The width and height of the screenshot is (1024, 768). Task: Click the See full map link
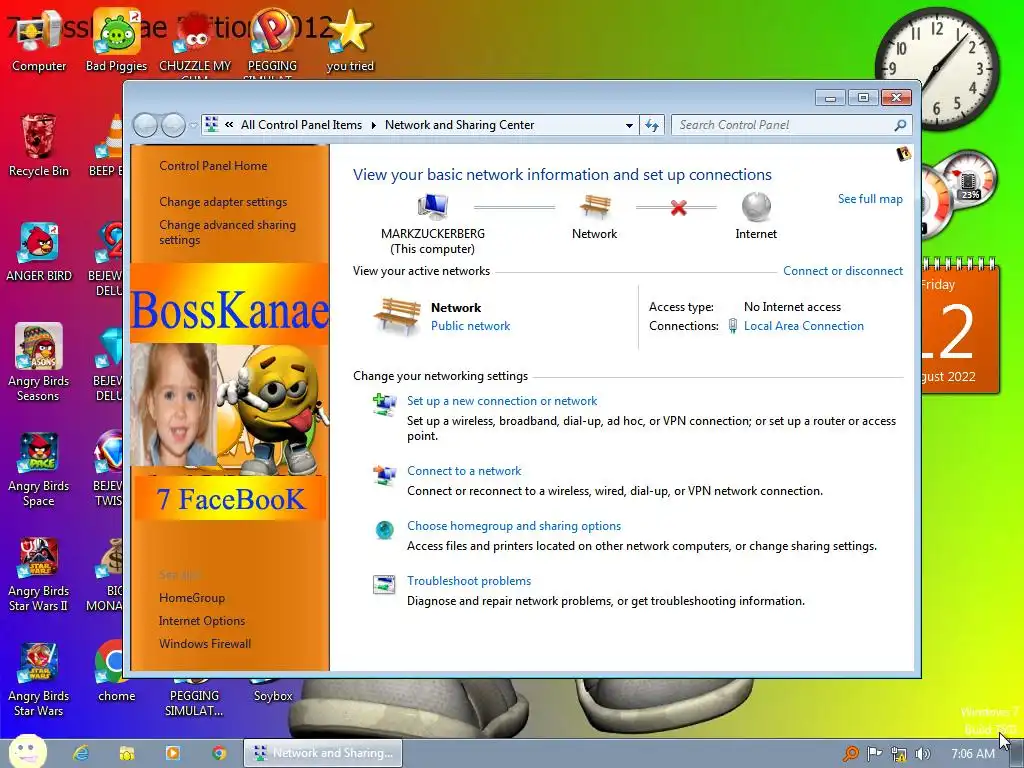[870, 199]
